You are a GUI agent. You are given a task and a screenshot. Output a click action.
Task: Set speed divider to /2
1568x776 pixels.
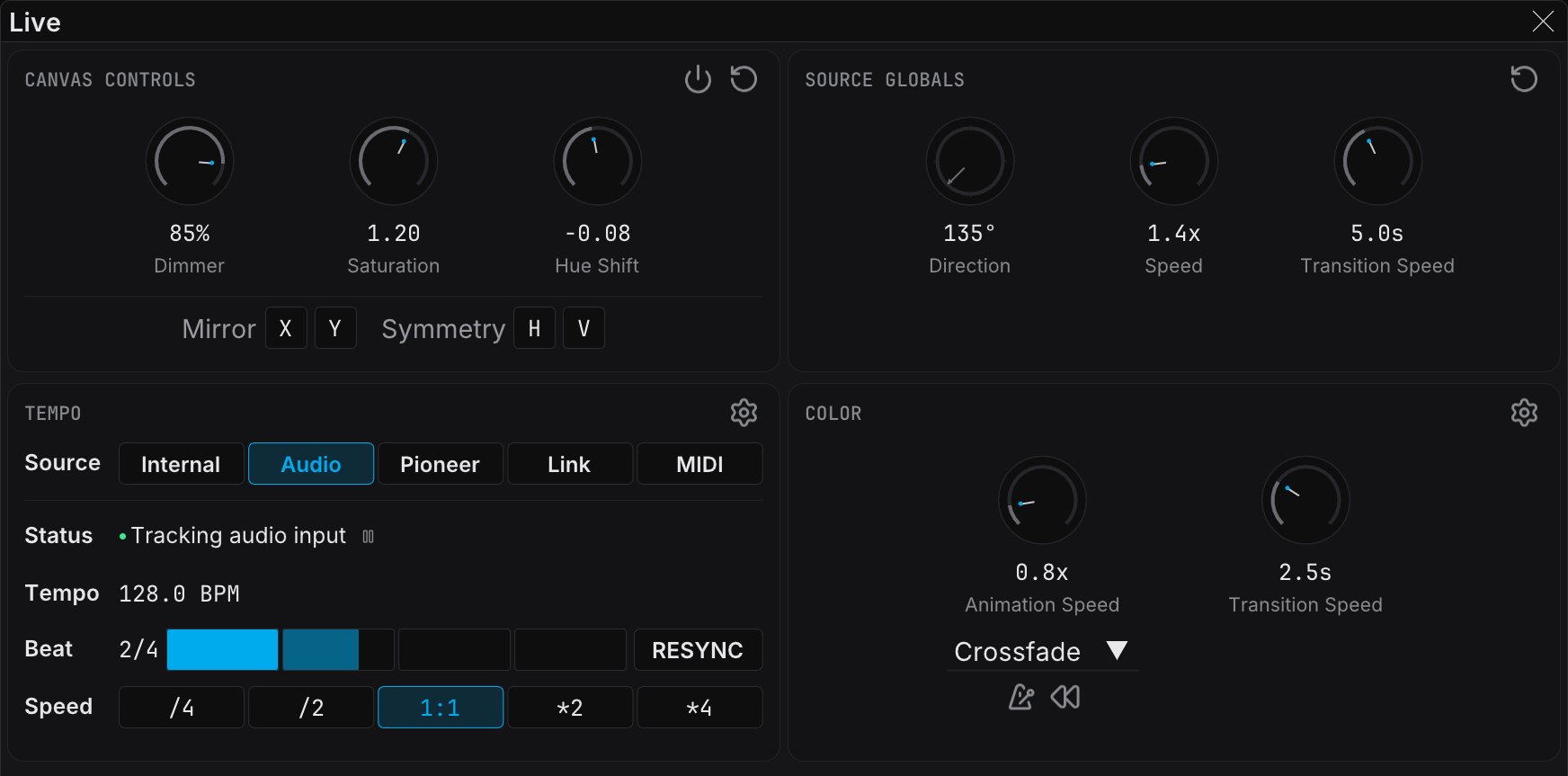tap(311, 708)
